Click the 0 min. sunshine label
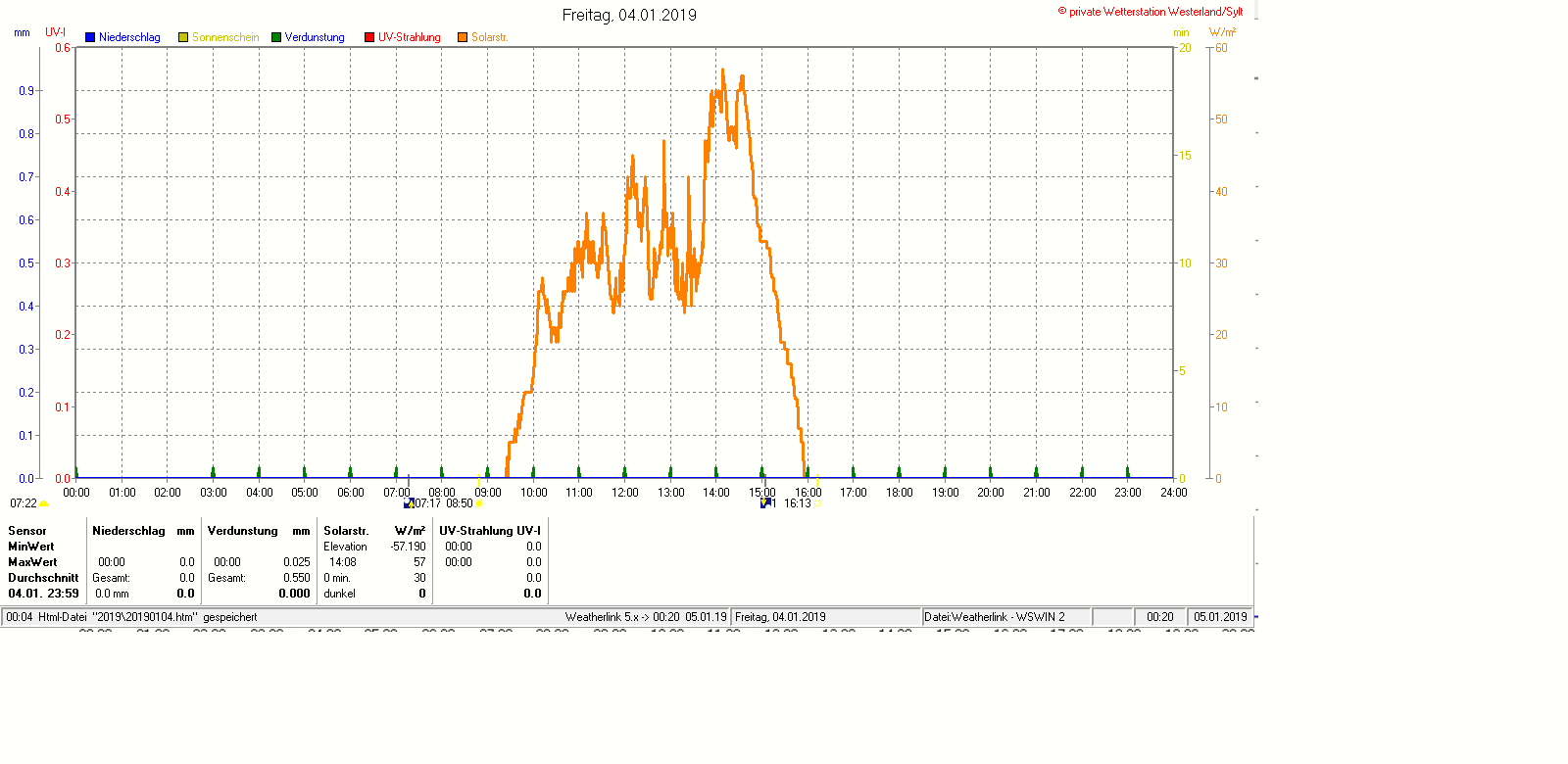1568x764 pixels. (x=337, y=578)
